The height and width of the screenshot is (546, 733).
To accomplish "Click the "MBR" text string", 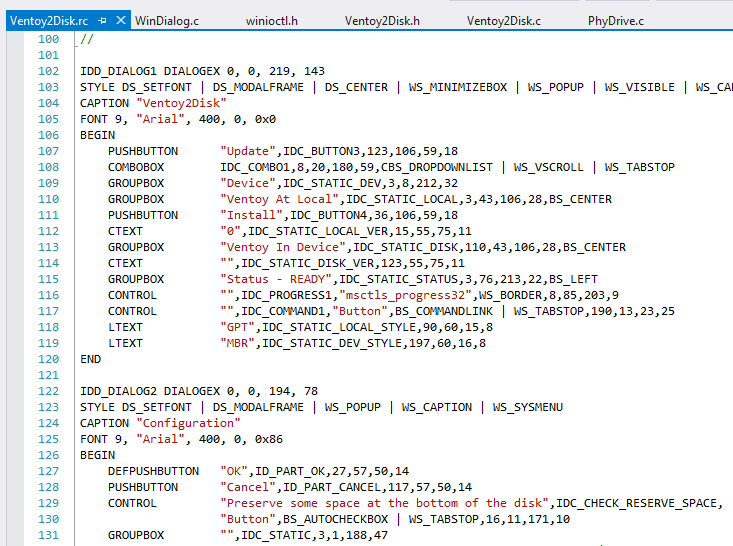I will 237,343.
